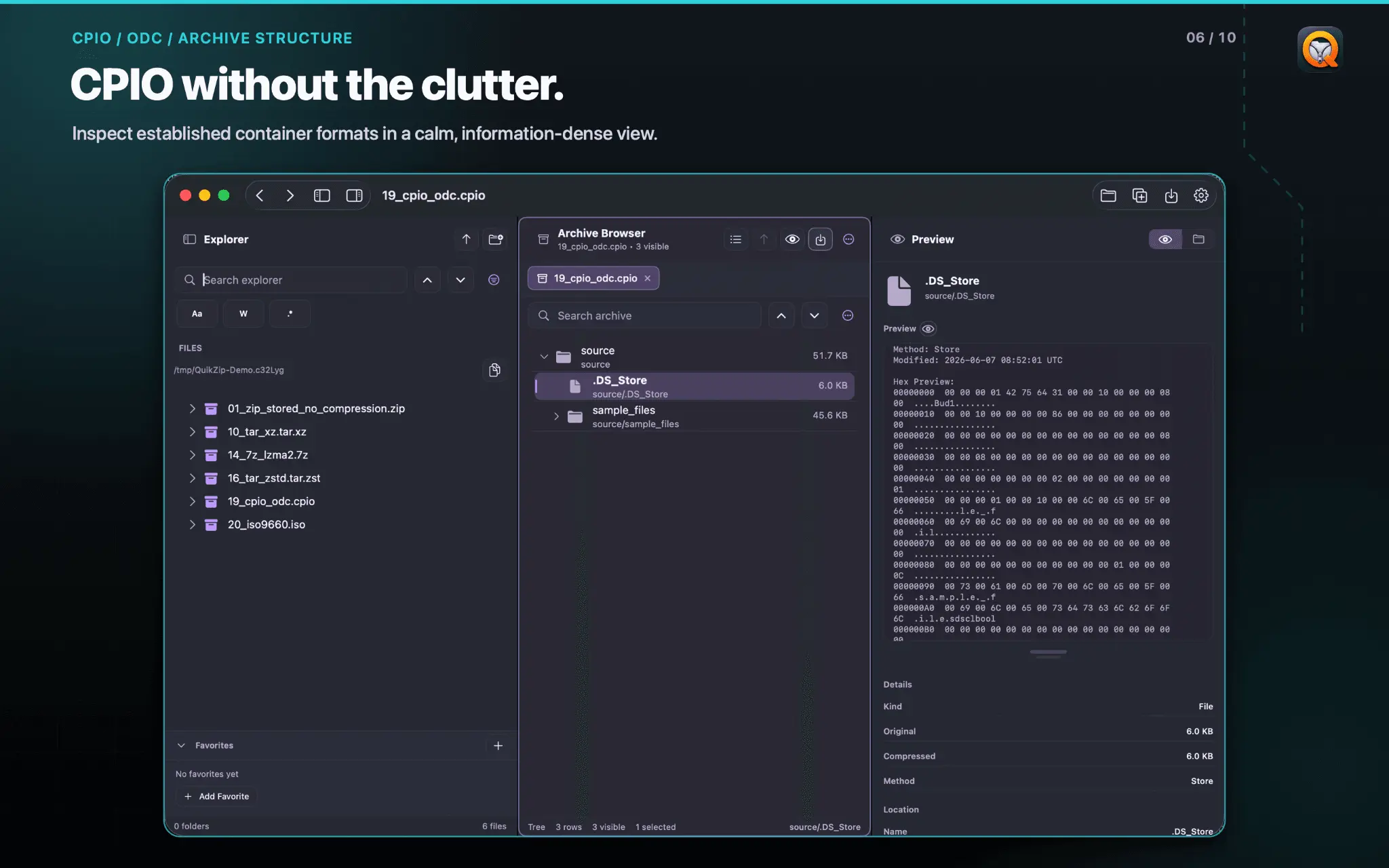
Task: Select 20_iso9660.iso file
Action: [x=266, y=525]
